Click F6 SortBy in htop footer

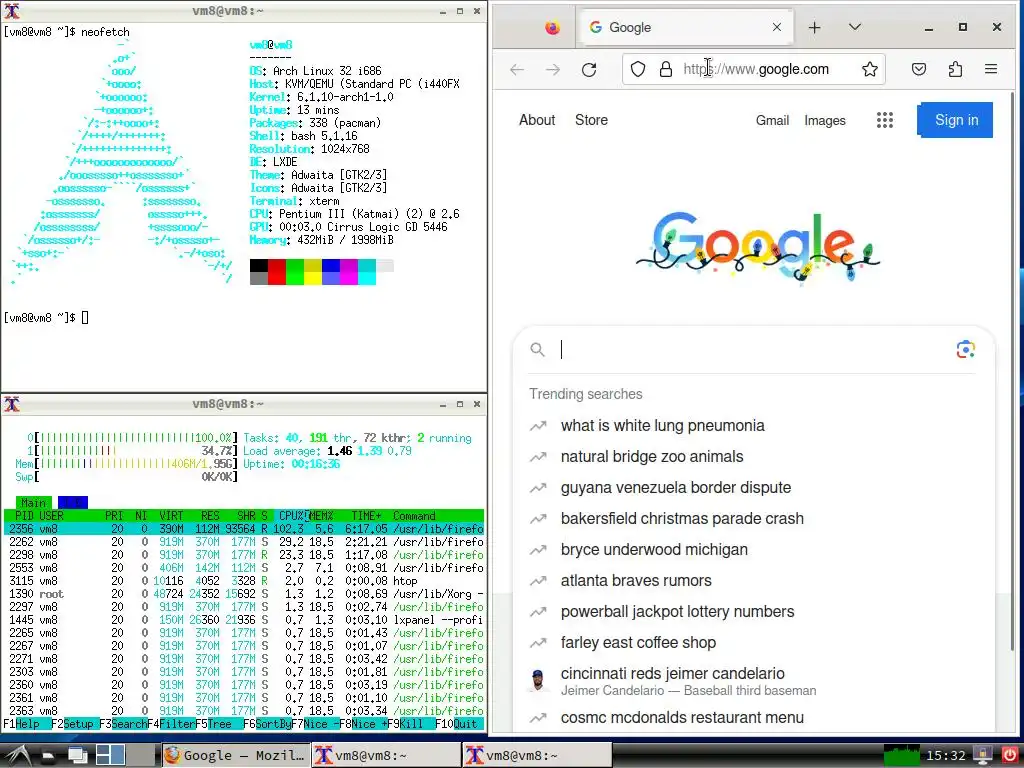coord(267,724)
